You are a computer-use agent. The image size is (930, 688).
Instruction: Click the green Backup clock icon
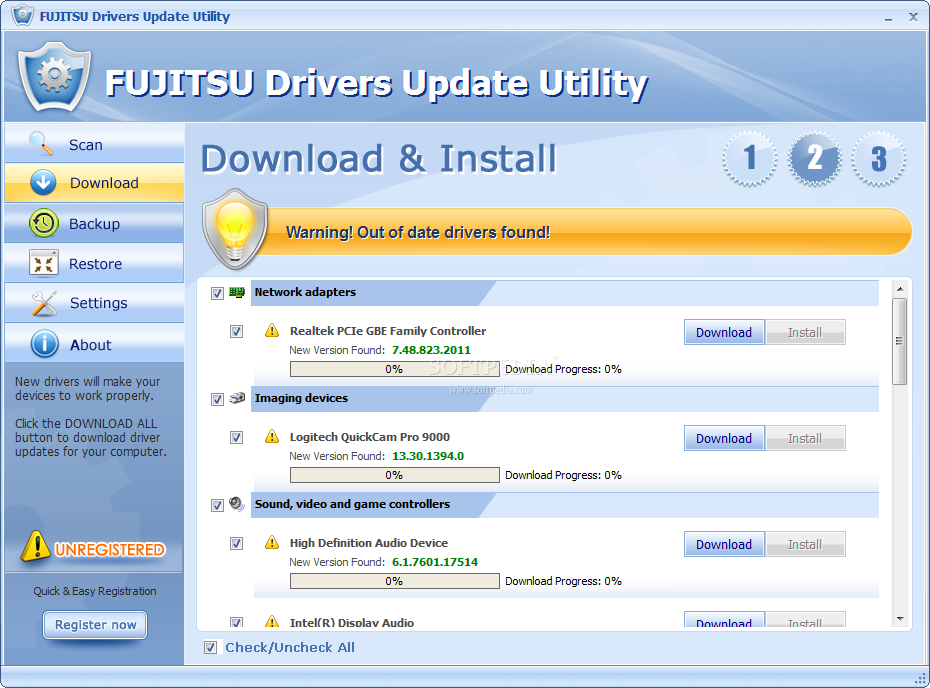[43, 223]
